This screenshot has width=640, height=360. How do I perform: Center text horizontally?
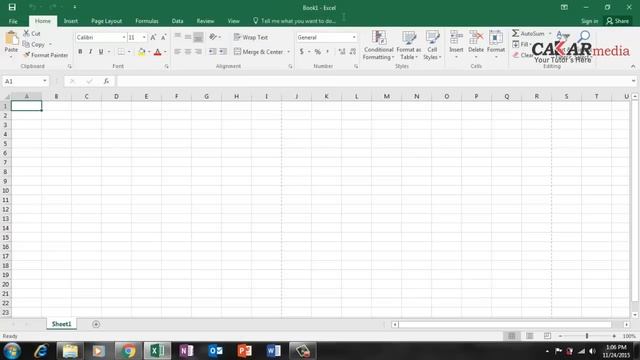188,52
